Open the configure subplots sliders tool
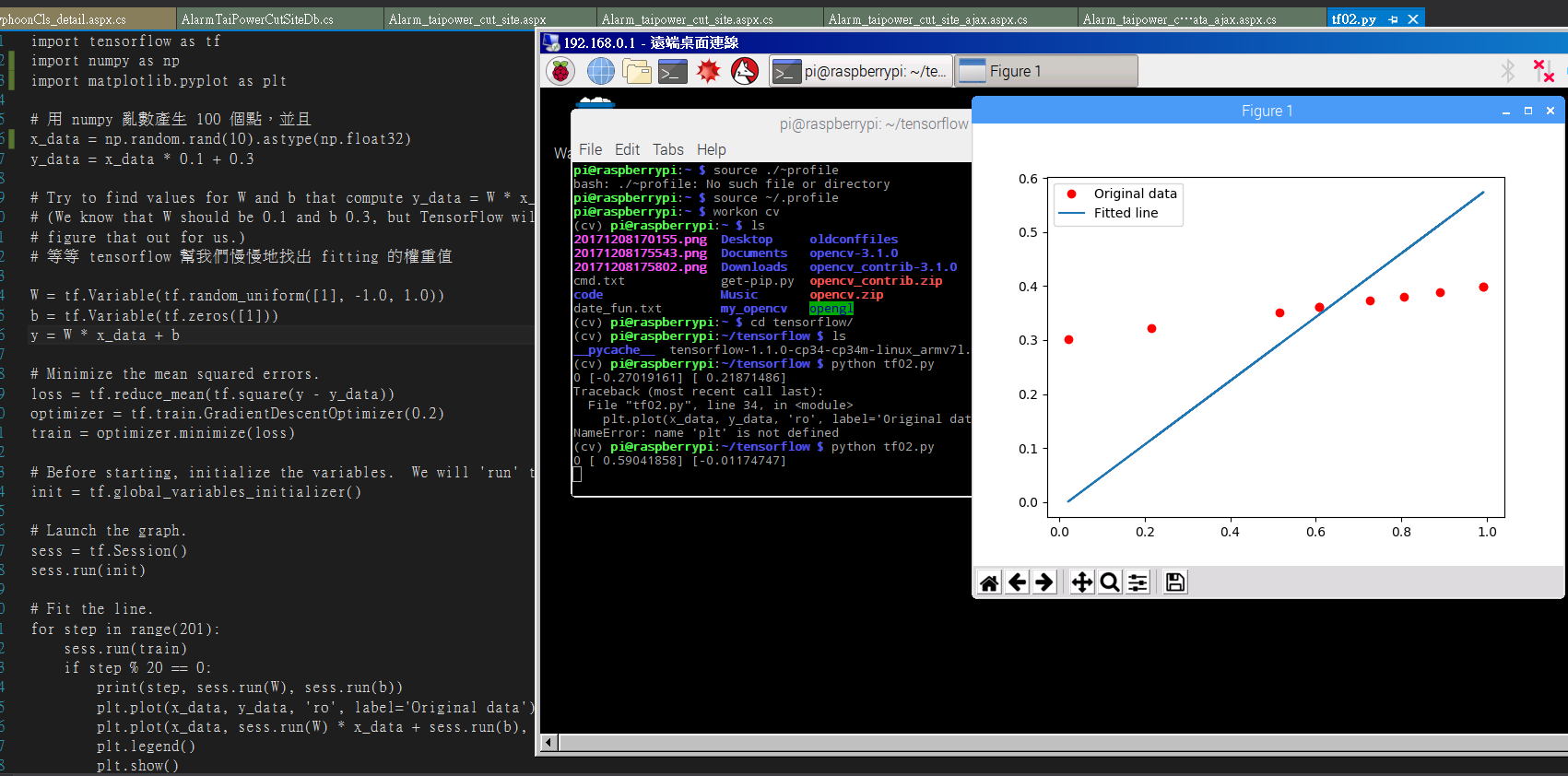This screenshot has height=776, width=1568. pyautogui.click(x=1138, y=582)
